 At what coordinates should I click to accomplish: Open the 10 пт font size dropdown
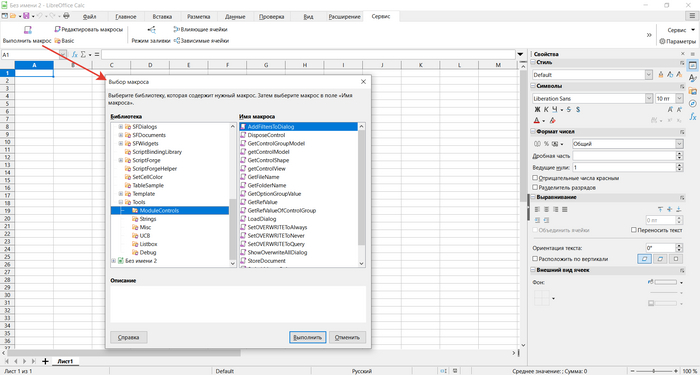[679, 98]
